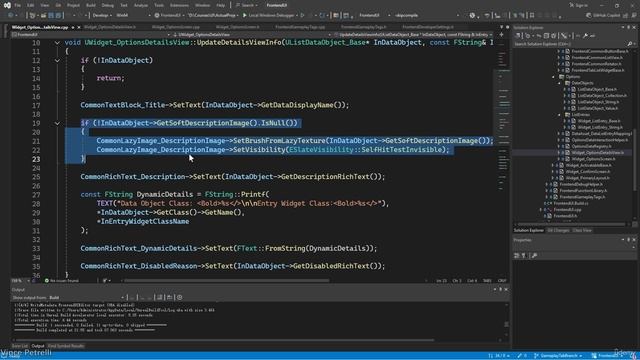Switch to Widget_OptionsScreen.cpp editor tab
This screenshot has height=360, width=640.
[x=176, y=27]
